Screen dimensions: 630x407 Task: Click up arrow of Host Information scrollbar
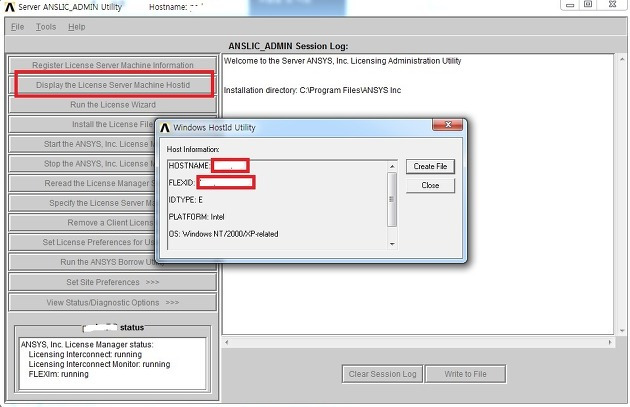pyautogui.click(x=392, y=166)
